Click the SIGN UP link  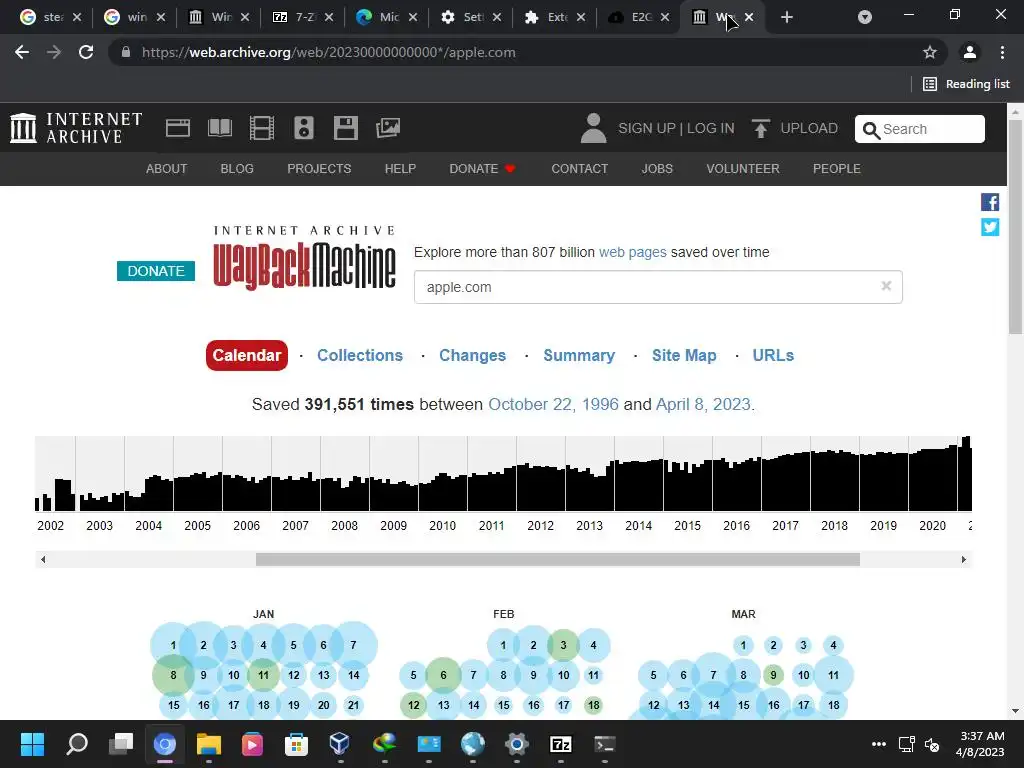click(647, 128)
